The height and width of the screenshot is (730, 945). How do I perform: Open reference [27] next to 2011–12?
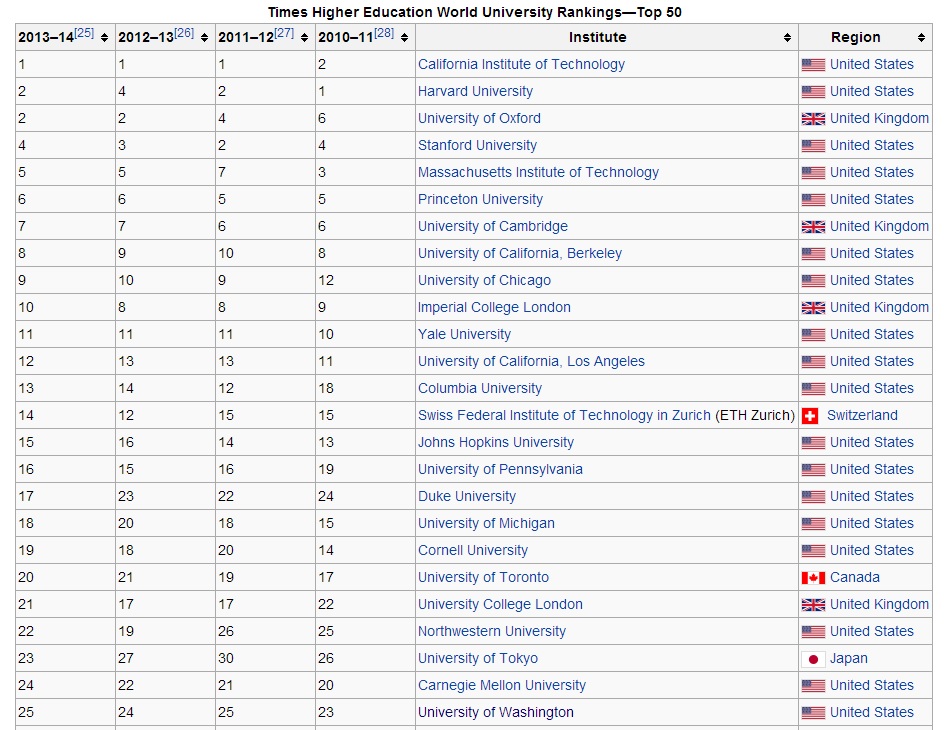[x=284, y=33]
